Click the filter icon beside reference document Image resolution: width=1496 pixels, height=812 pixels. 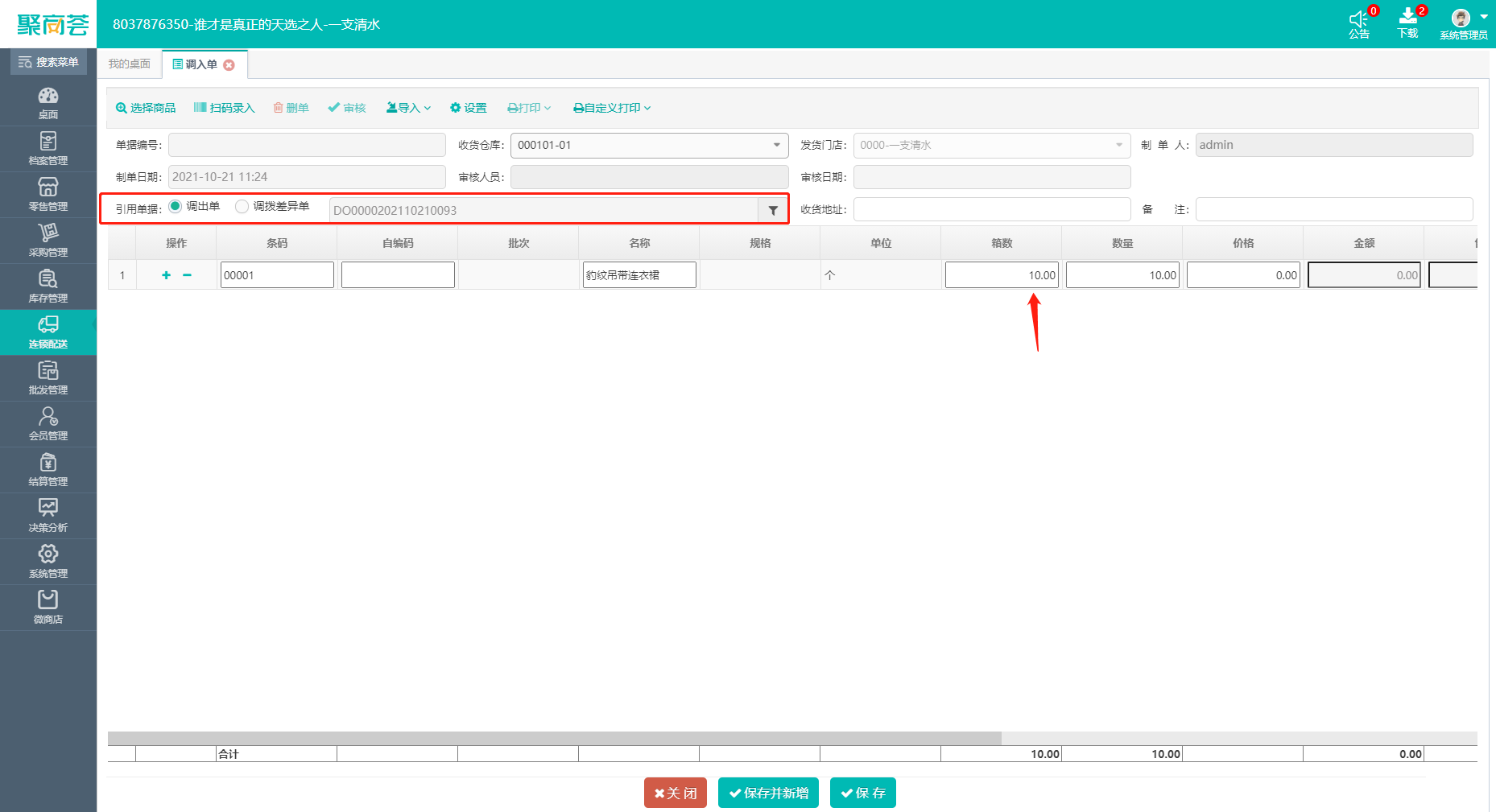[x=773, y=210]
